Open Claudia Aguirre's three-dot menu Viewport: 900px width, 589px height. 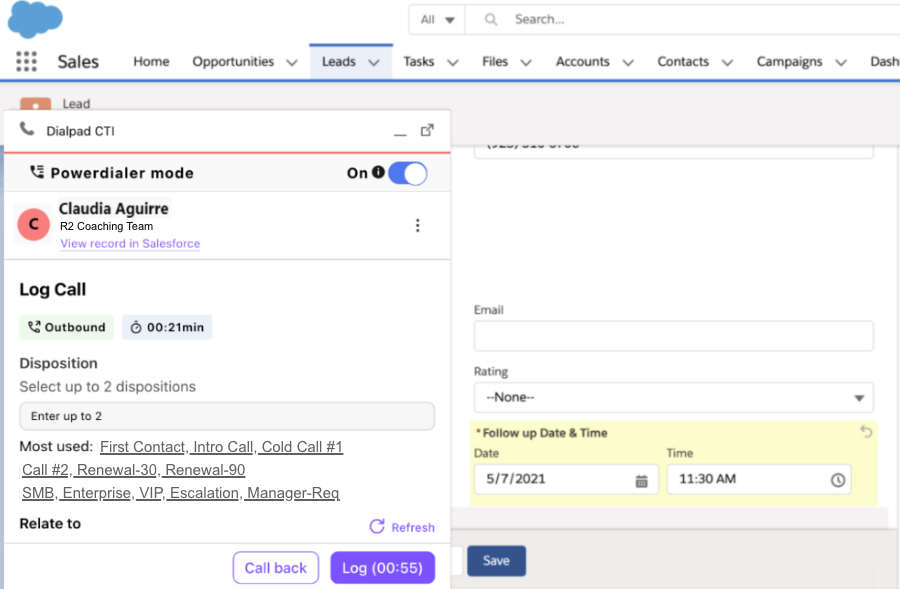[x=418, y=226]
